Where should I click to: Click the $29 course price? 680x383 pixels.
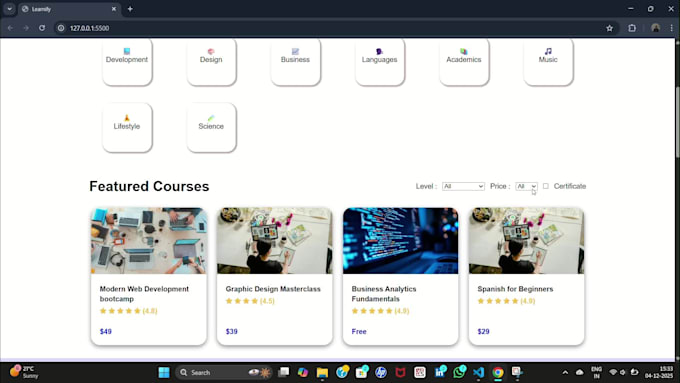[484, 331]
